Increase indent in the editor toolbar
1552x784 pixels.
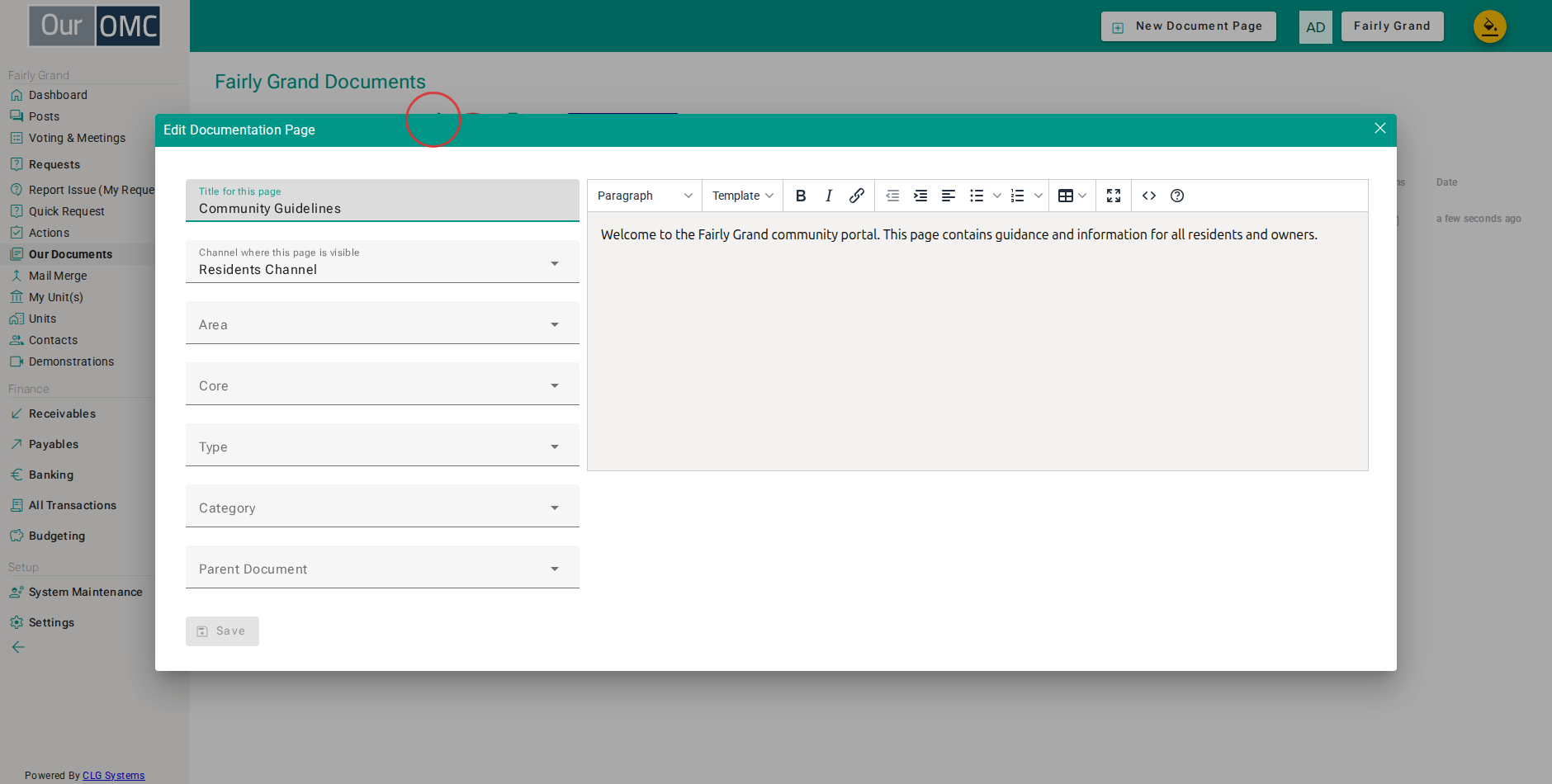coord(920,196)
